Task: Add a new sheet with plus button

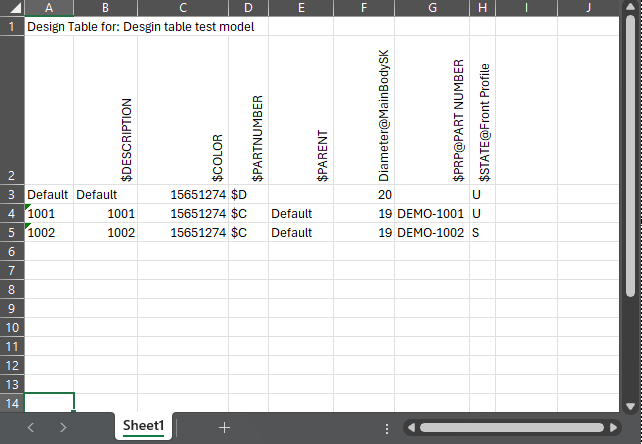Action: pos(224,427)
